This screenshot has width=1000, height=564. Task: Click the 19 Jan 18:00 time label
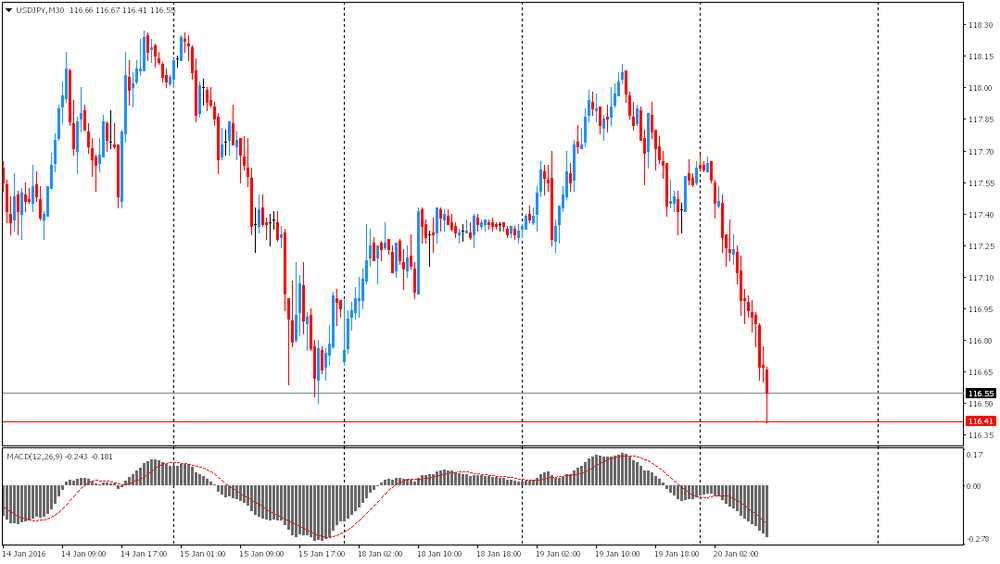(677, 554)
